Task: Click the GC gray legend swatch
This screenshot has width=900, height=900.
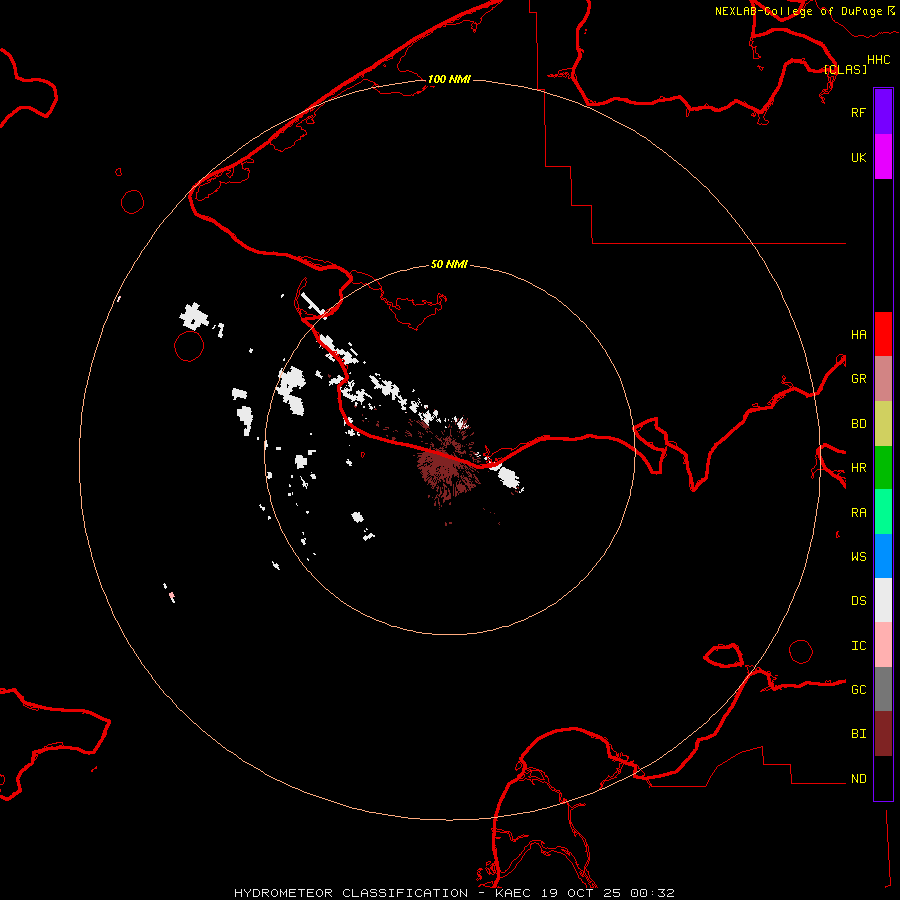Action: point(883,689)
